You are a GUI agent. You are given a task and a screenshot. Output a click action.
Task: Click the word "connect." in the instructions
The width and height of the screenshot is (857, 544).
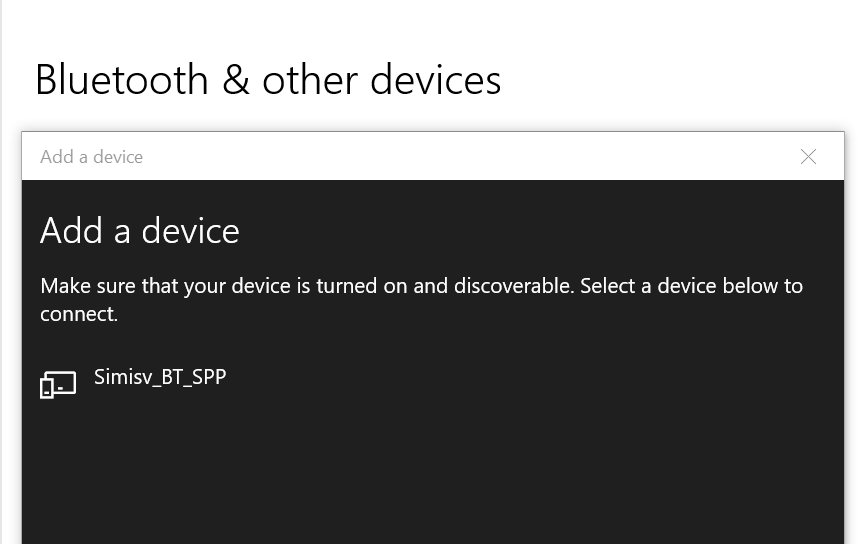pos(79,314)
